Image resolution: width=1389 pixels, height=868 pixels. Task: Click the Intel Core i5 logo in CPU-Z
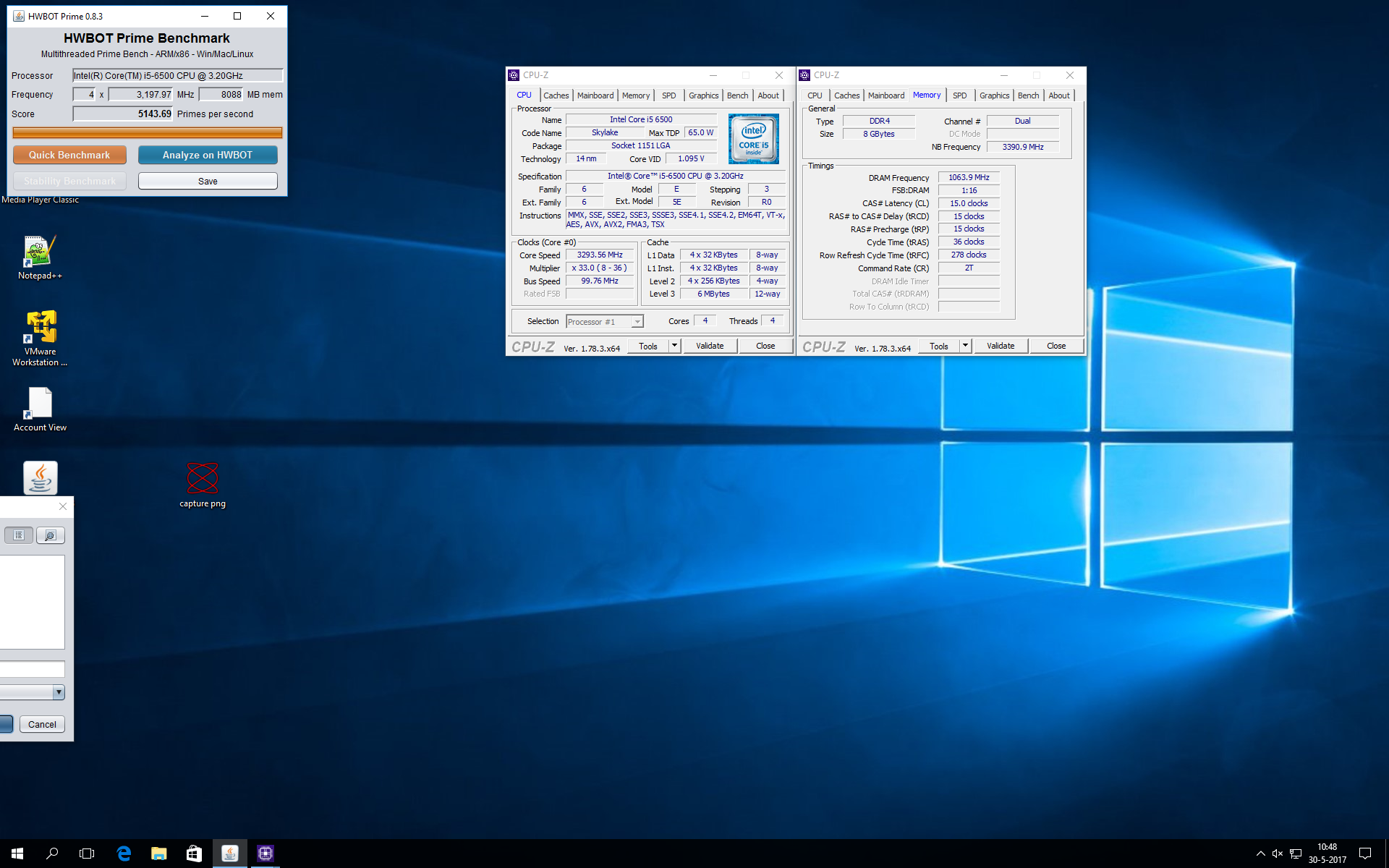[754, 138]
